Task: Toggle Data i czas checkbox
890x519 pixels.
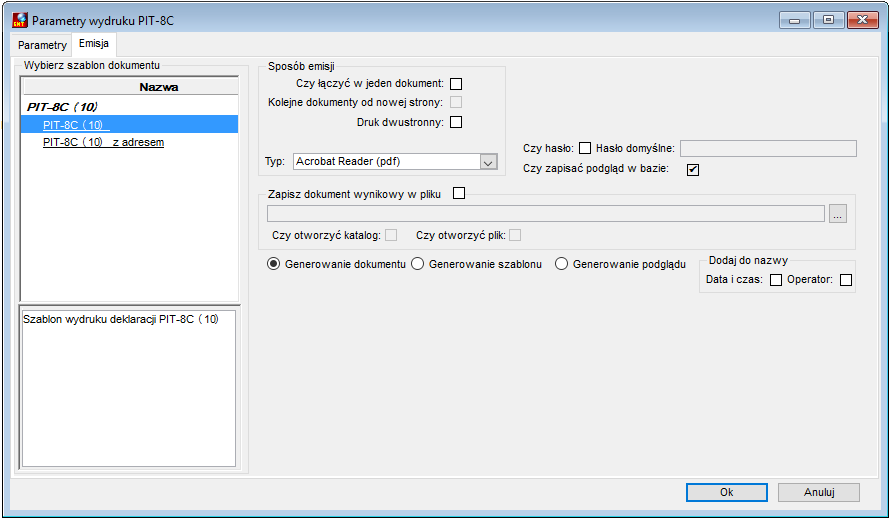Action: [x=775, y=279]
